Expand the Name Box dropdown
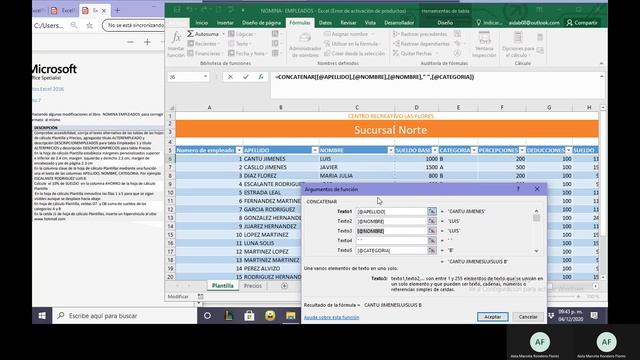The width and height of the screenshot is (640, 360). pyautogui.click(x=205, y=77)
